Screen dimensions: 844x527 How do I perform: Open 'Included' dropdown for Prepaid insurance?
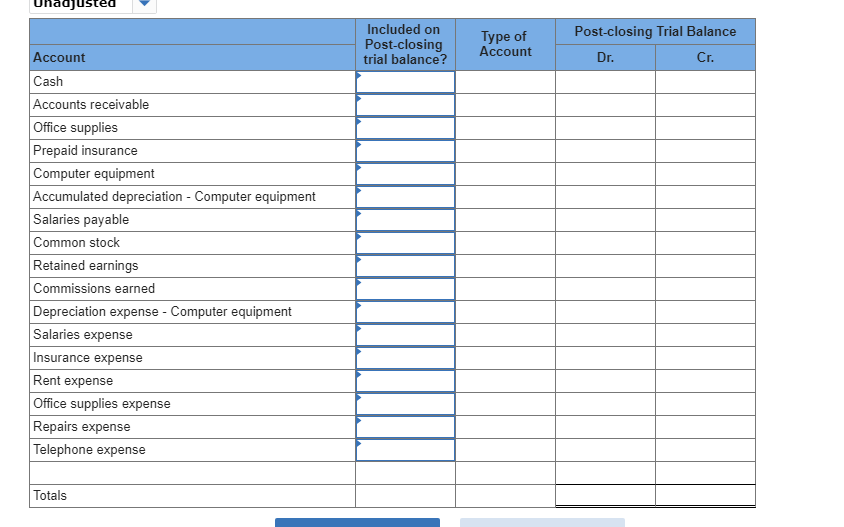tap(405, 151)
